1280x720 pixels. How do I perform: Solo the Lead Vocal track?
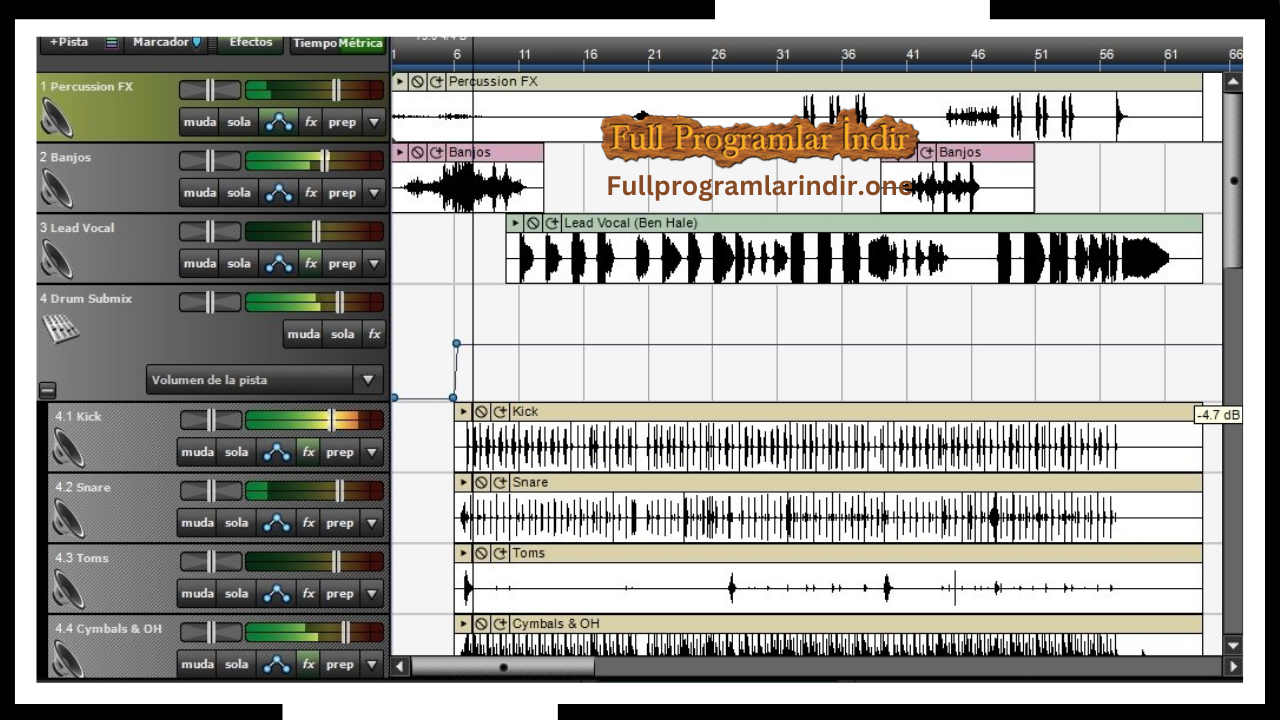[239, 263]
